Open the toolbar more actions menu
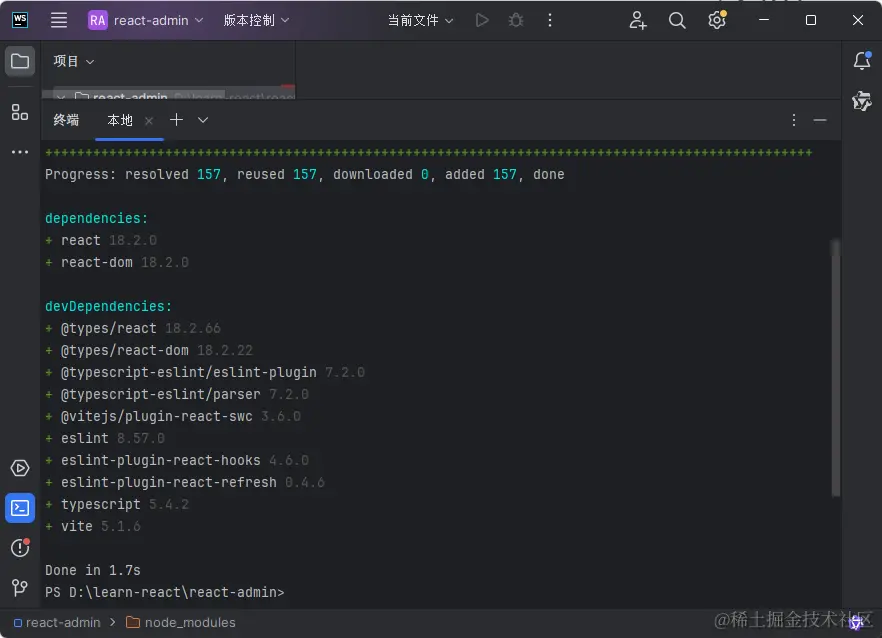 point(550,20)
